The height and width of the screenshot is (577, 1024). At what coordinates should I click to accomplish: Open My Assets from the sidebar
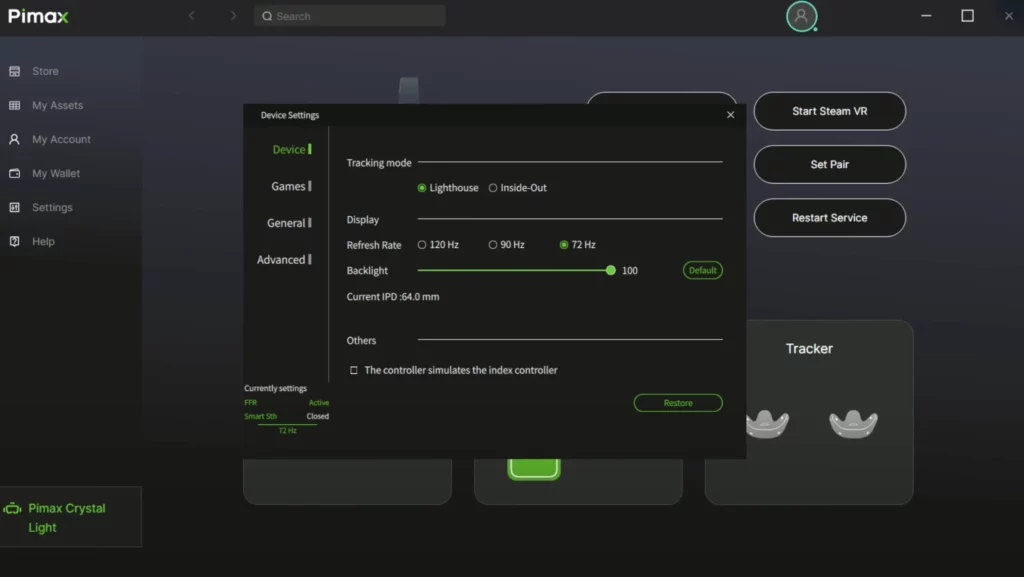[x=57, y=105]
